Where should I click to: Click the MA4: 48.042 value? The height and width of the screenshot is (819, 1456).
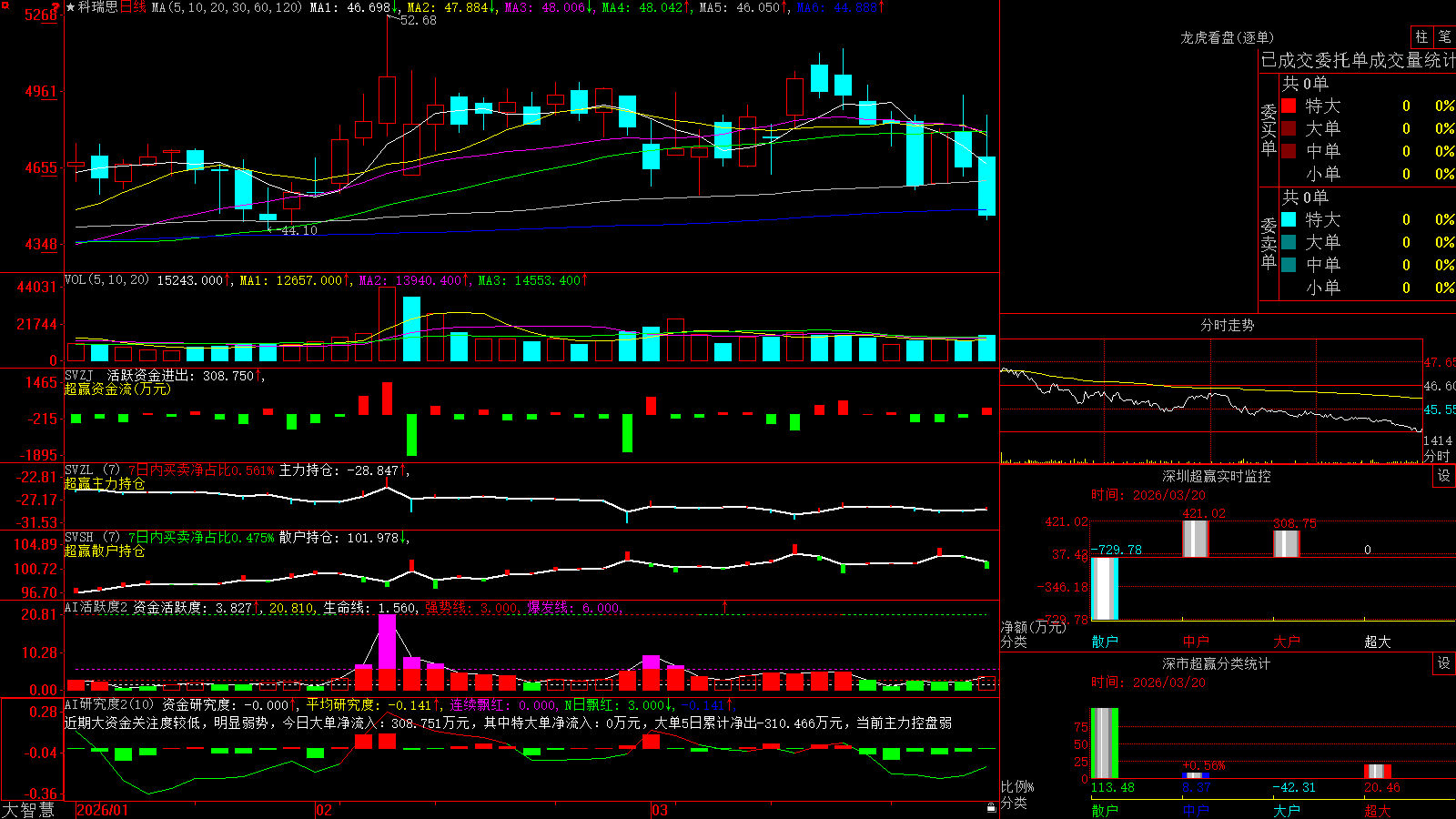point(642,7)
